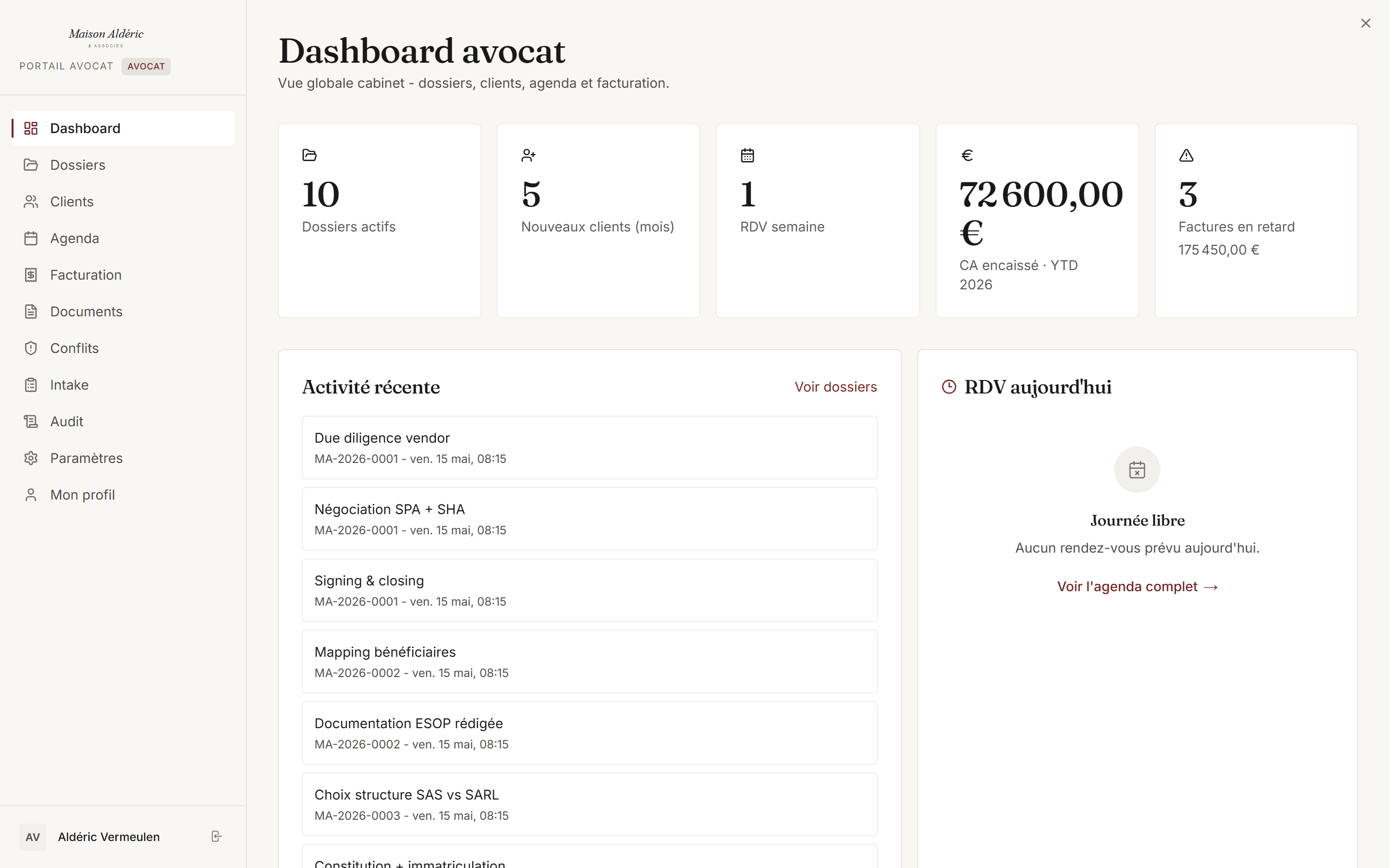Click the Aldéric Vermeulen user name
The height and width of the screenshot is (868, 1389).
109,837
